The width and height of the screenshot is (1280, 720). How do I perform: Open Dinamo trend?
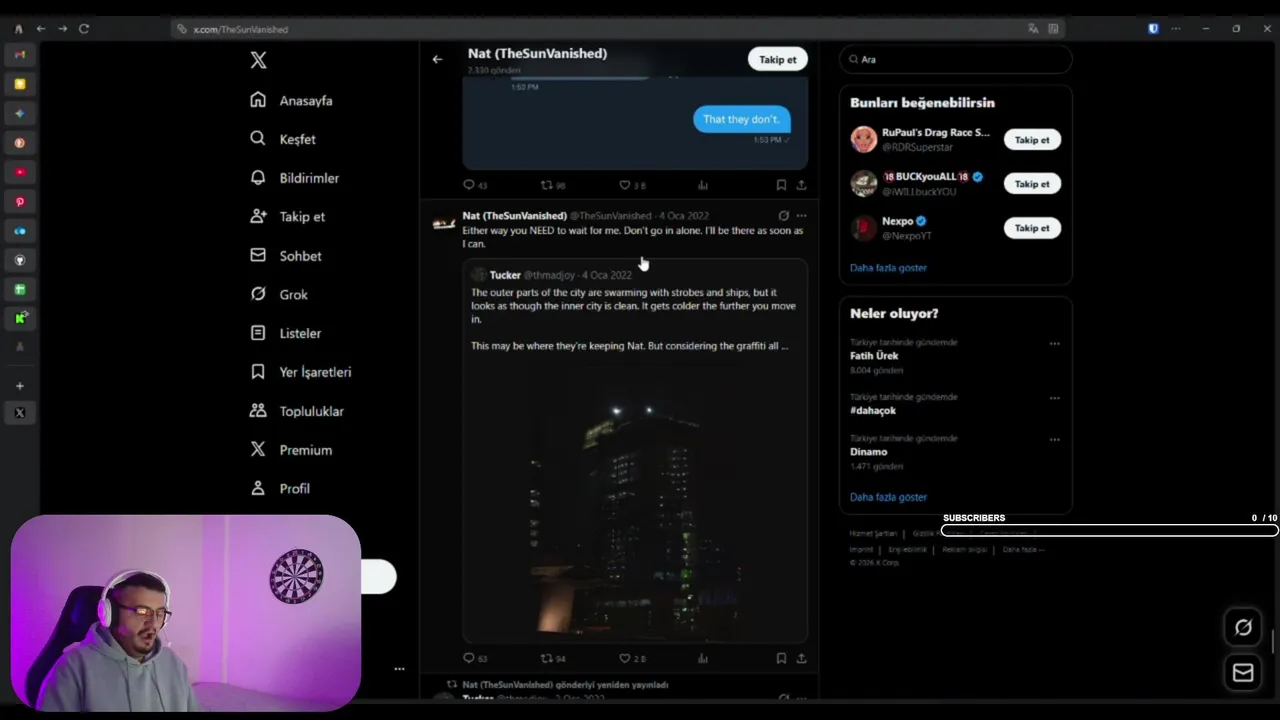pyautogui.click(x=868, y=452)
